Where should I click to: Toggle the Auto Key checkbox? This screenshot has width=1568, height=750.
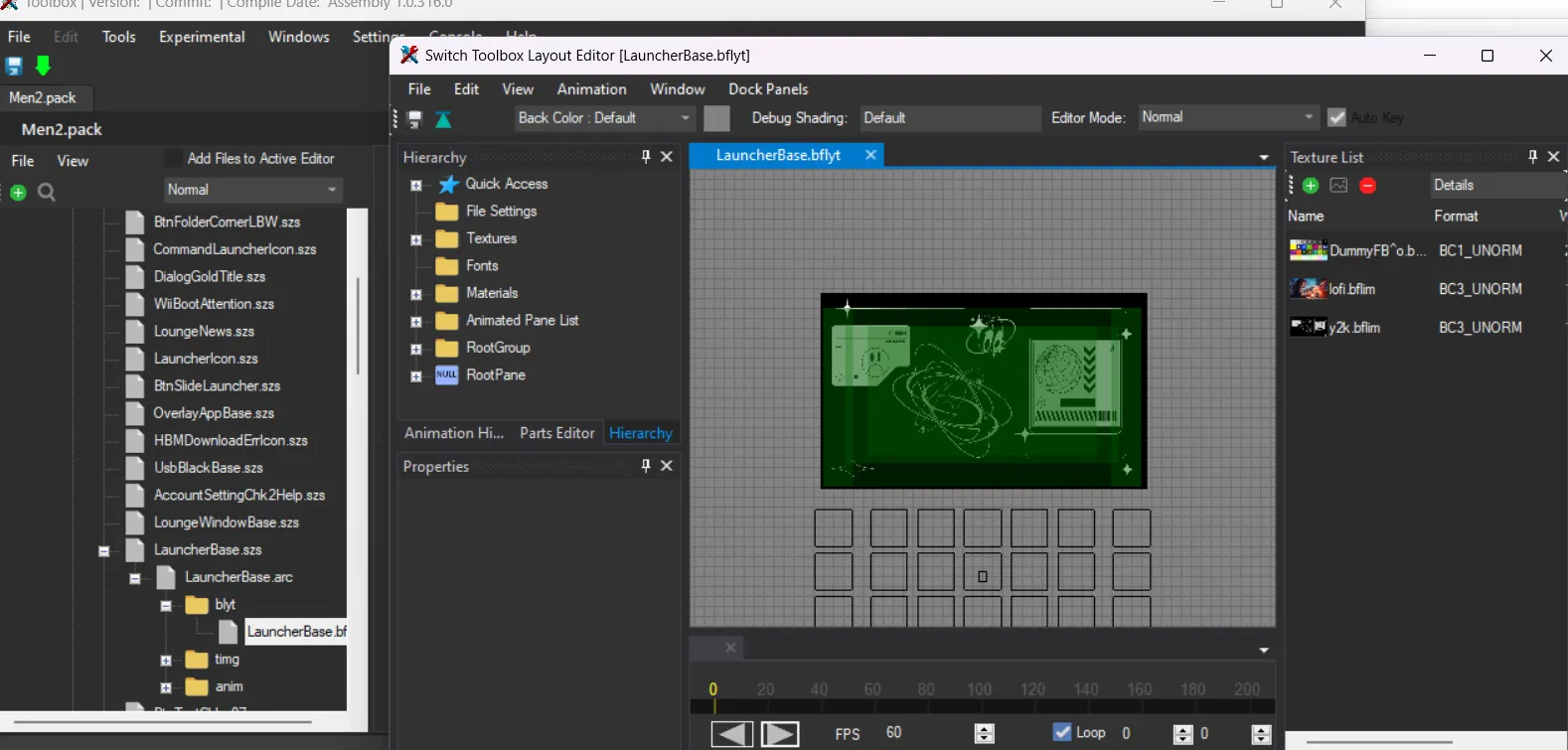pyautogui.click(x=1336, y=117)
